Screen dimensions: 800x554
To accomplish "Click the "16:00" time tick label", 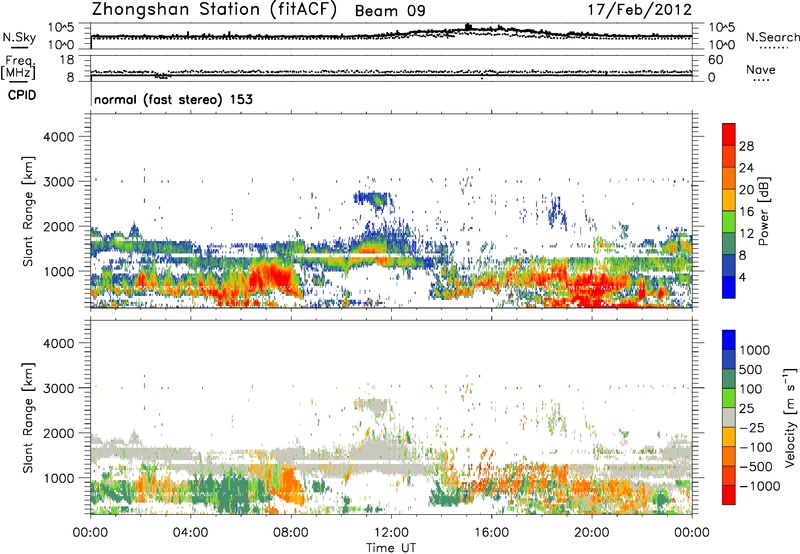I will pyautogui.click(x=491, y=533).
